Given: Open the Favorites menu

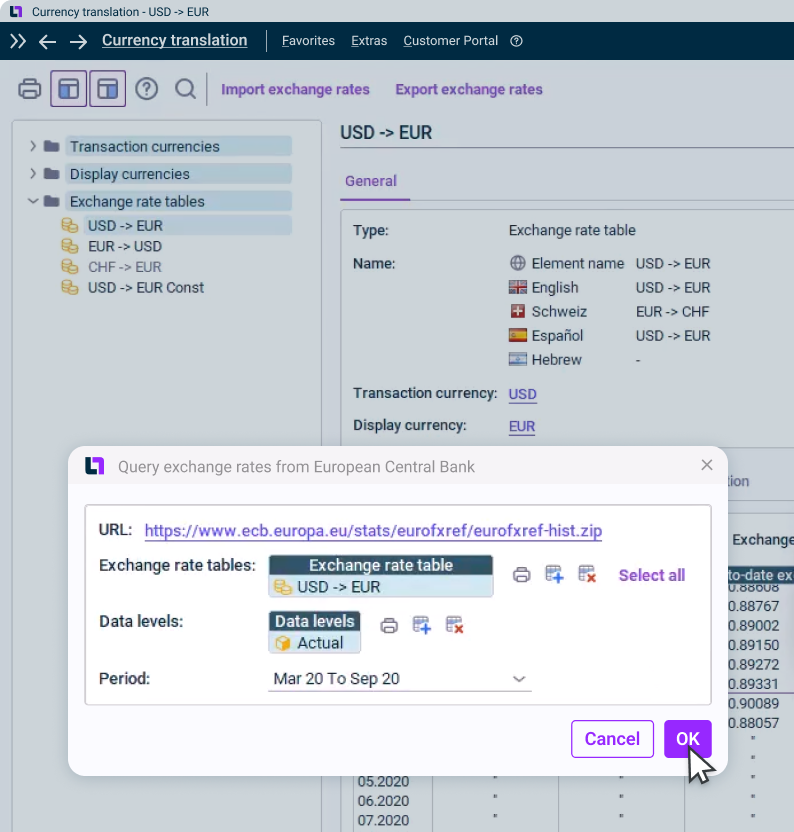Looking at the screenshot, I should 308,41.
